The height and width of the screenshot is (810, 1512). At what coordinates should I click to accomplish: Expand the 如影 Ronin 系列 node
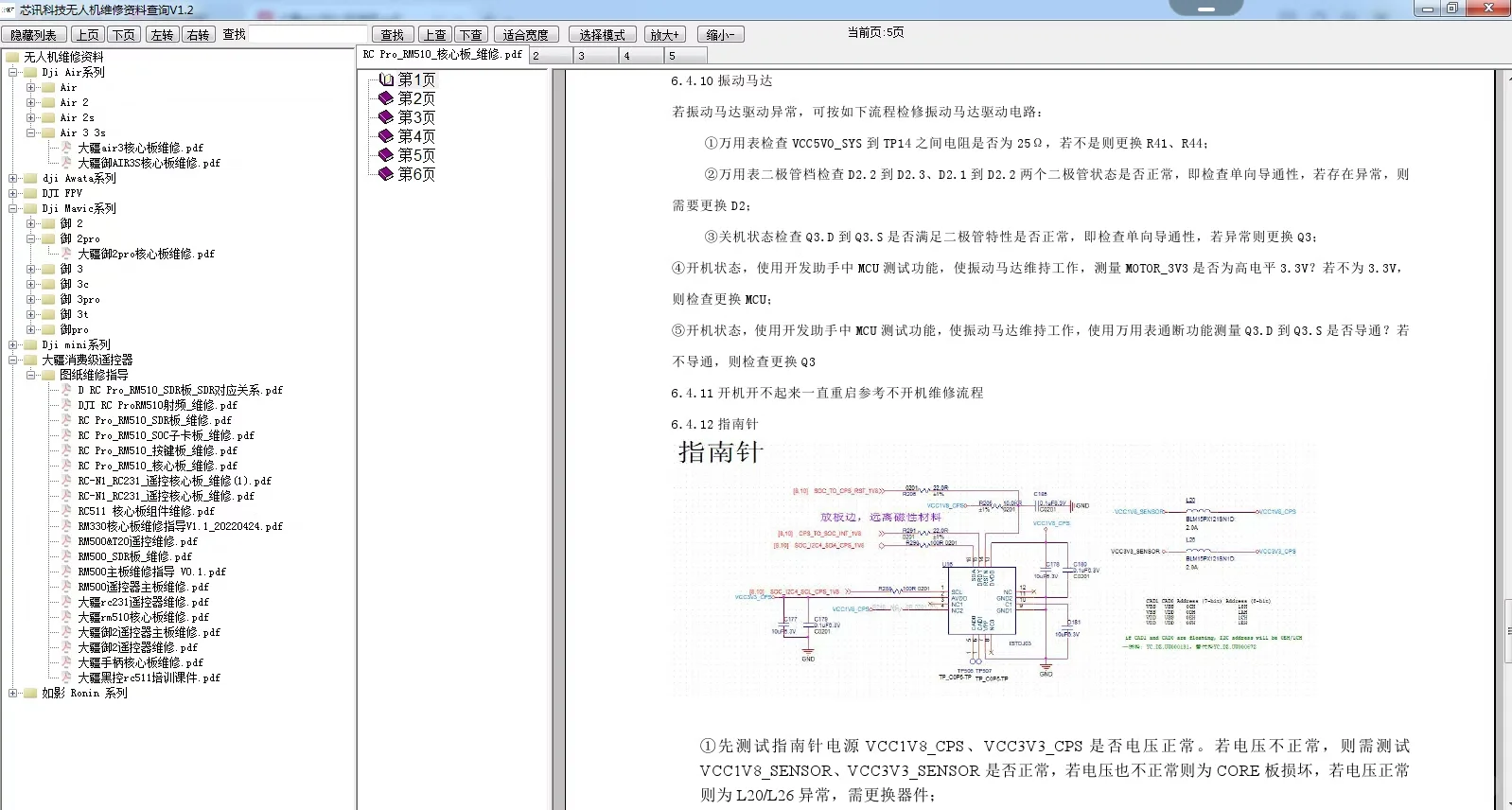13,693
